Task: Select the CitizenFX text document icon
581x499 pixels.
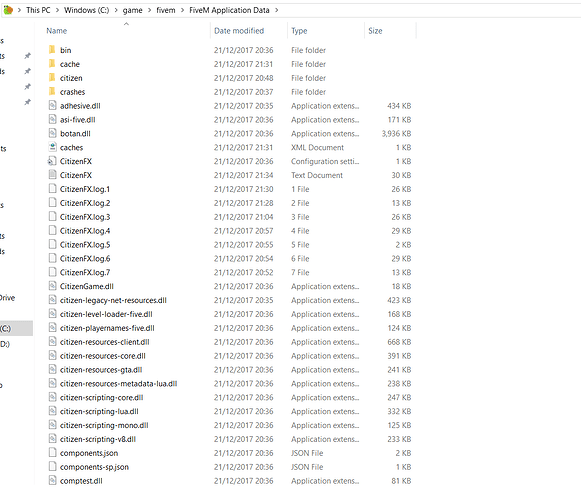Action: click(x=53, y=175)
